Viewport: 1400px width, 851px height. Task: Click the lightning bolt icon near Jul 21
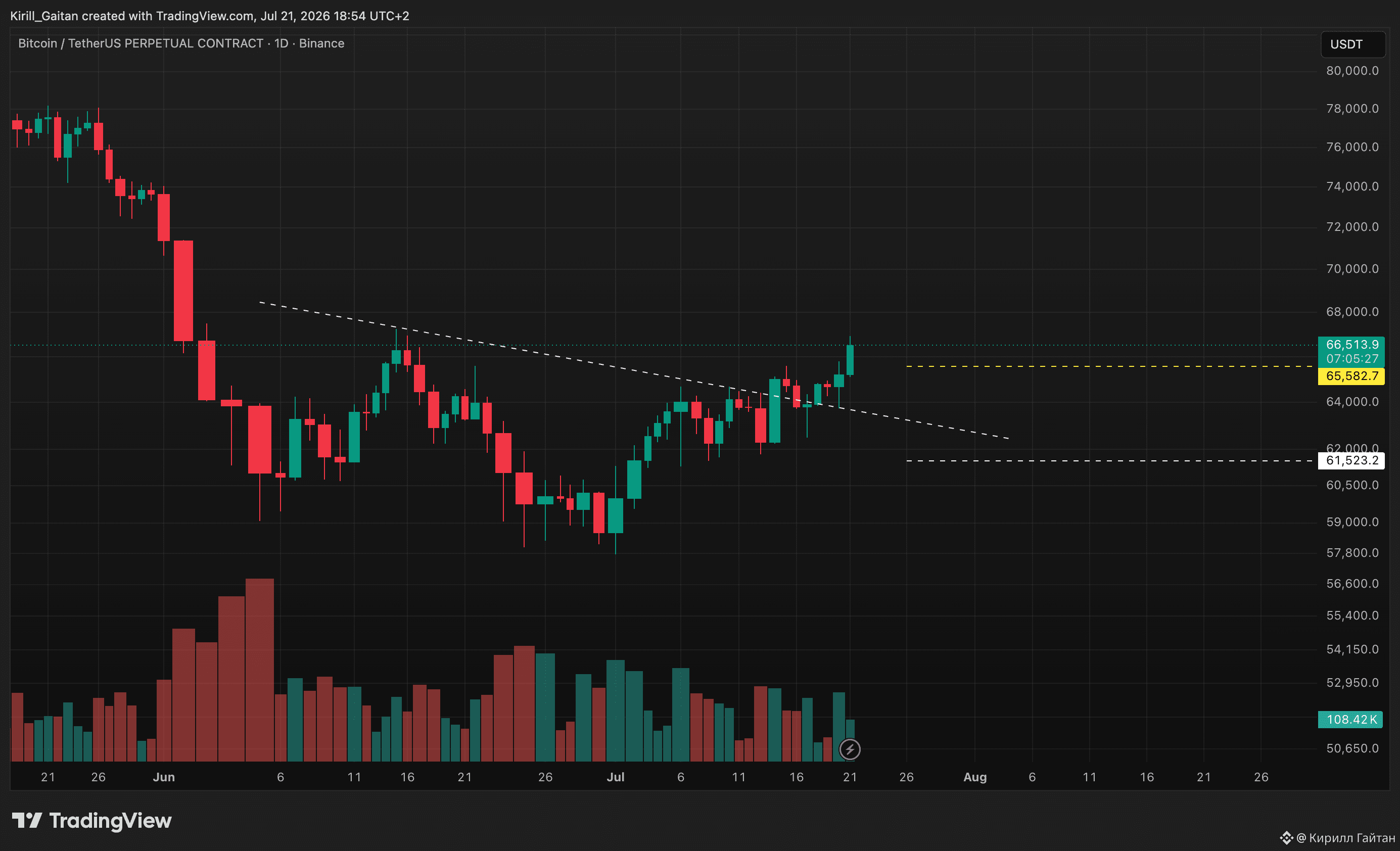[850, 749]
